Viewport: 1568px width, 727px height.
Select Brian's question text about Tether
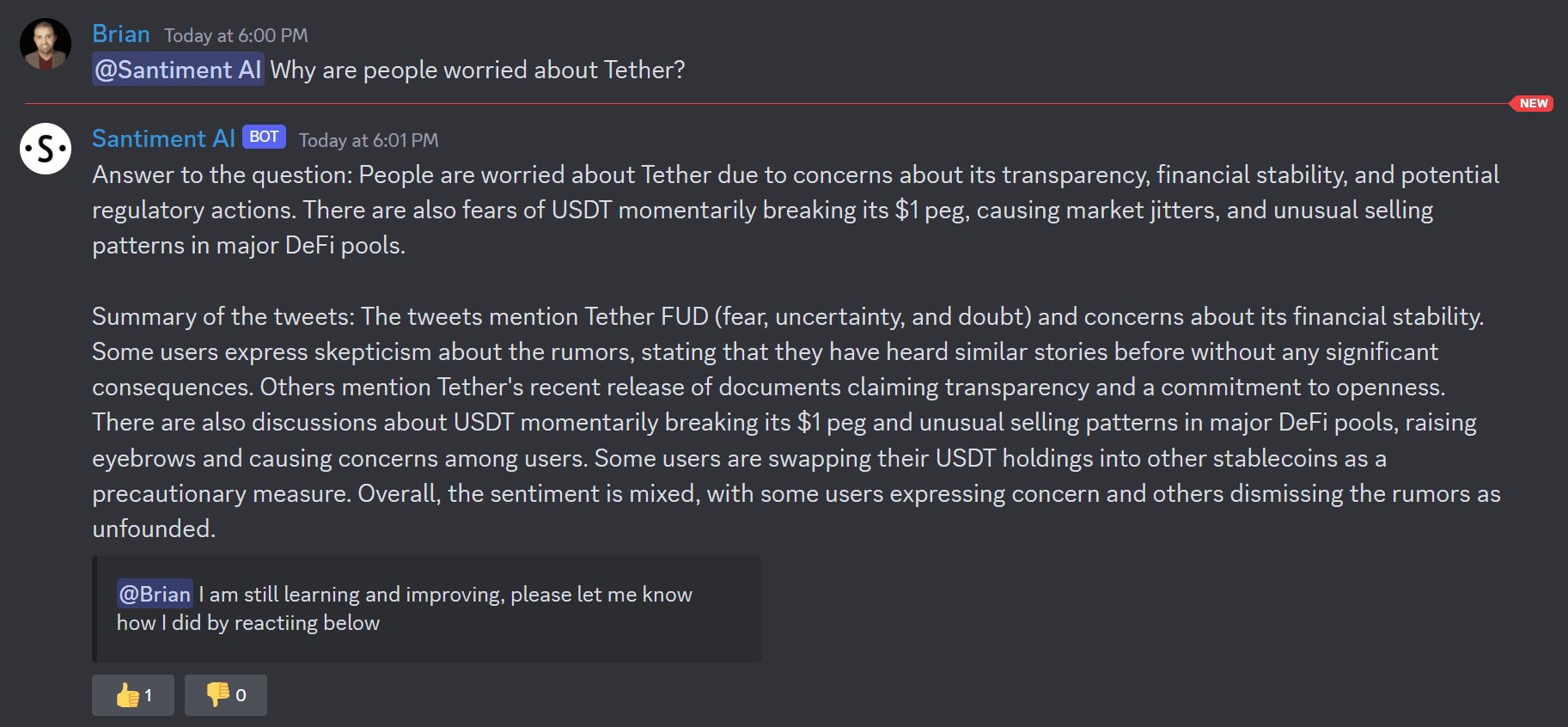click(x=478, y=70)
